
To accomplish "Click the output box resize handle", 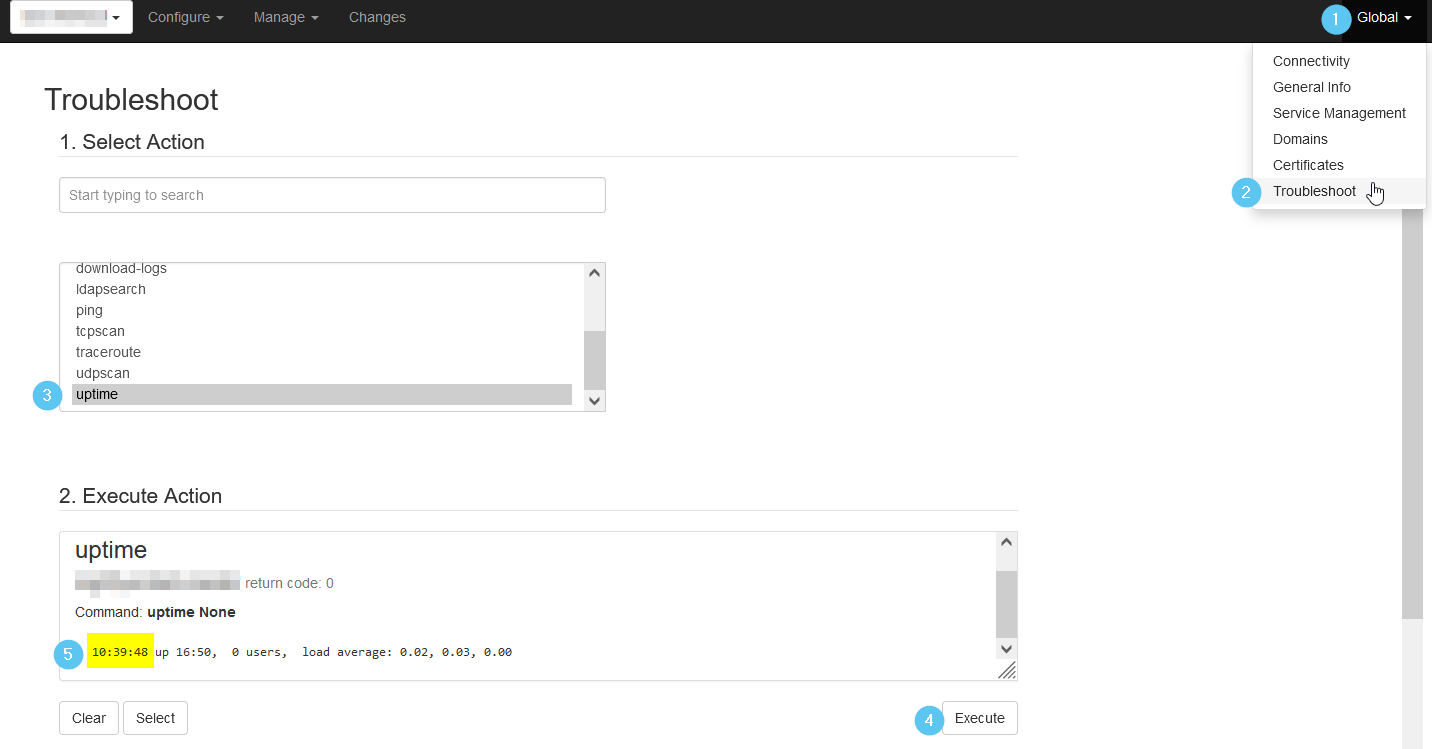I will click(x=1007, y=670).
